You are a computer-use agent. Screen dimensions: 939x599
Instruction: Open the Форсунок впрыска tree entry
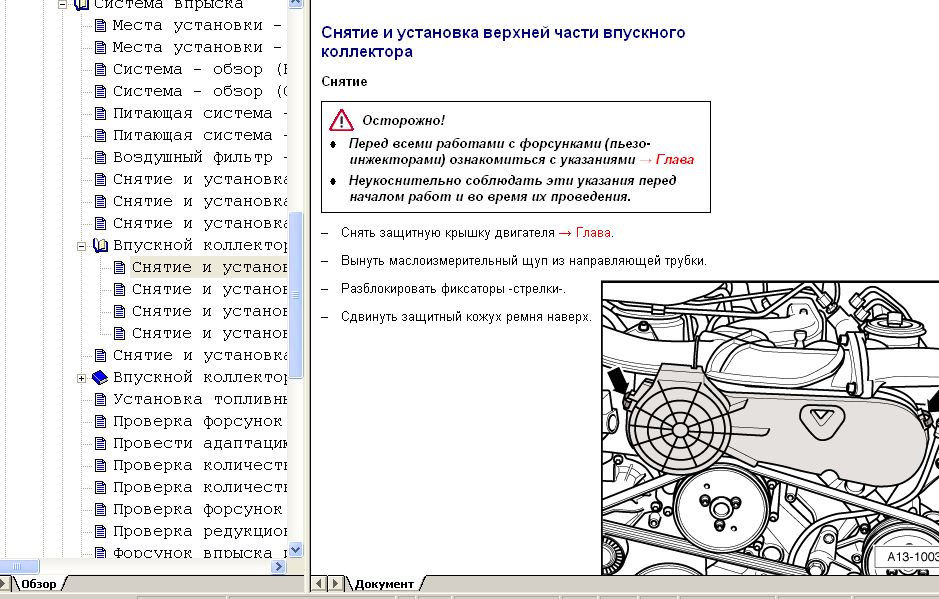click(200, 553)
